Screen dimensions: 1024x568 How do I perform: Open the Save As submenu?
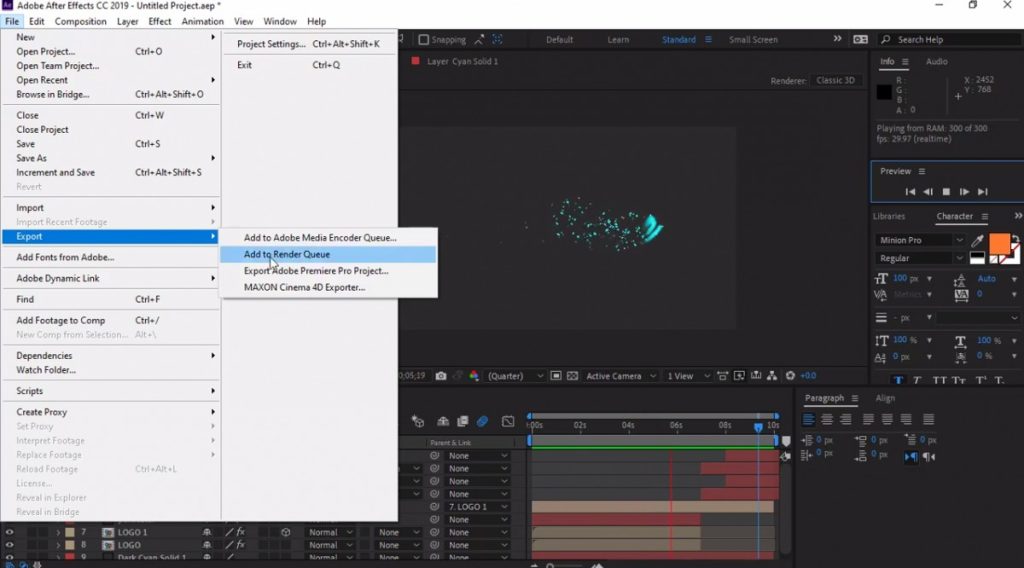[x=111, y=159]
